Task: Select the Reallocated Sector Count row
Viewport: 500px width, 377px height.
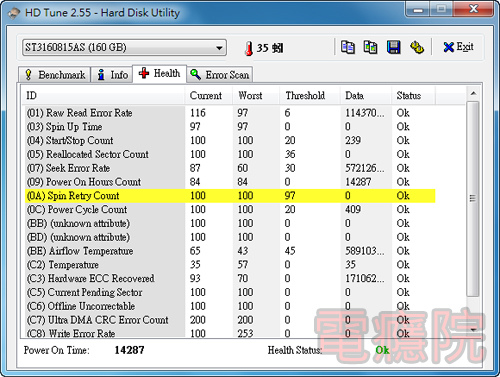Action: pyautogui.click(x=230, y=154)
